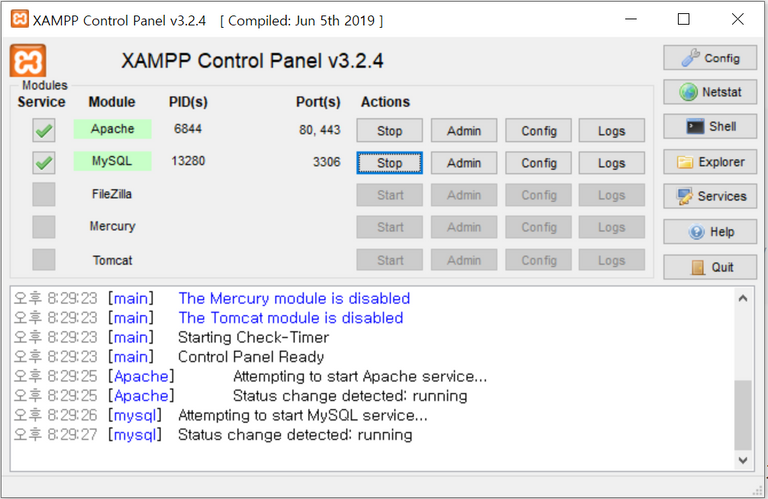The height and width of the screenshot is (499, 768).
Task: Click 'Attempting to start Apache service...' log entry
Action: pos(360,376)
